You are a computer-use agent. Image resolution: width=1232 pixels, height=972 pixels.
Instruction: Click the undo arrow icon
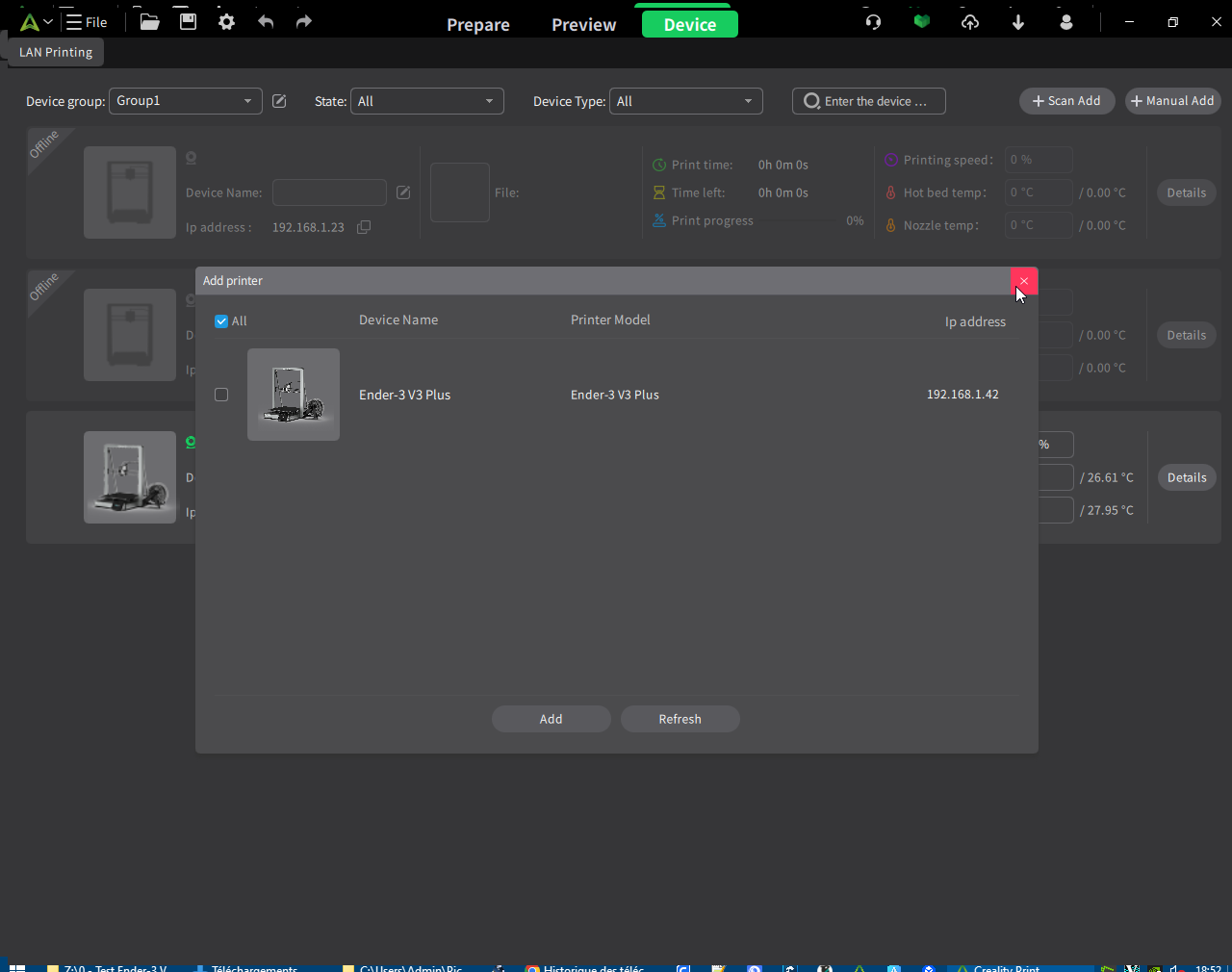[x=266, y=21]
